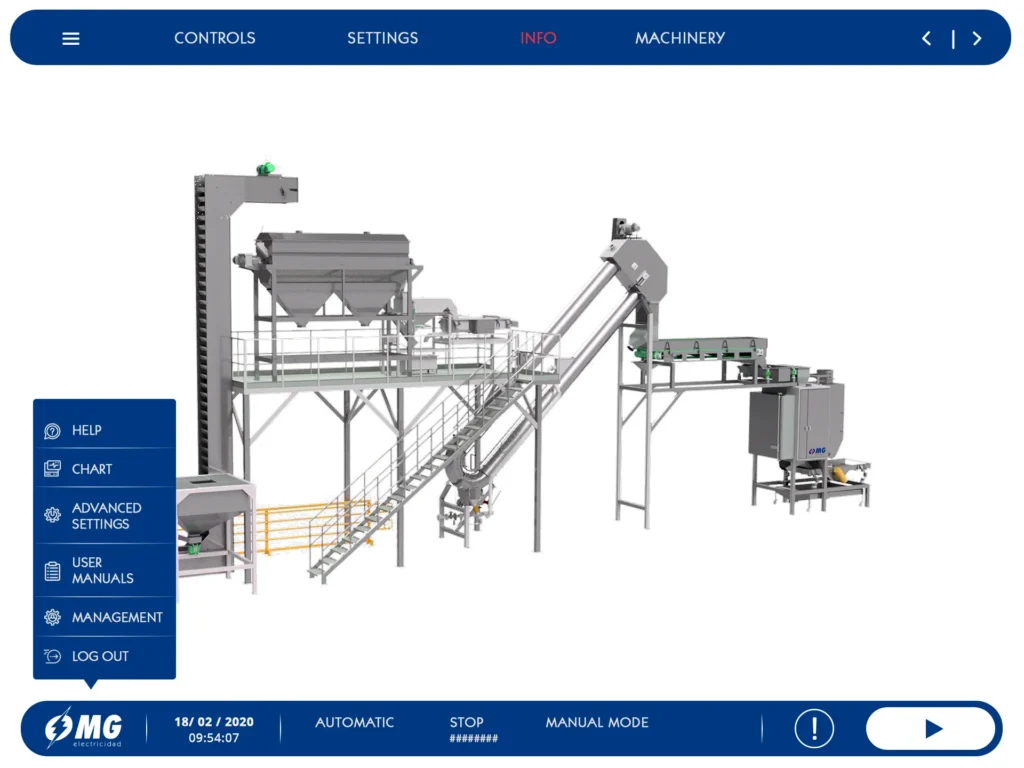The height and width of the screenshot is (768, 1024).
Task: Click the USER MANUALS document icon
Action: (52, 571)
